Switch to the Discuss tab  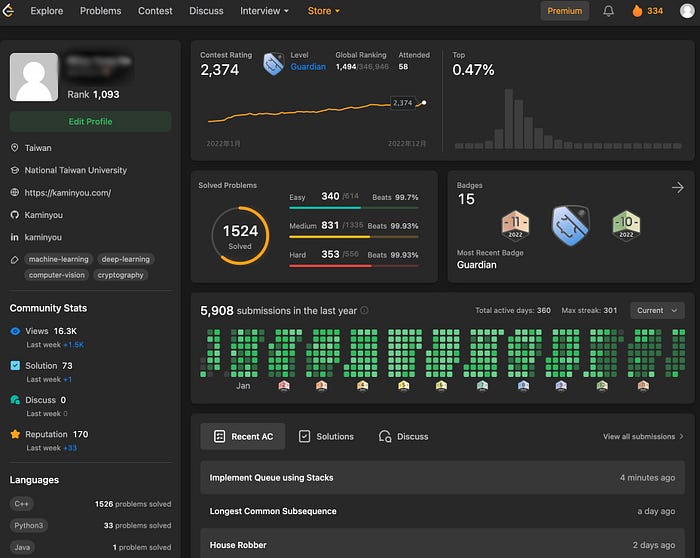click(404, 436)
